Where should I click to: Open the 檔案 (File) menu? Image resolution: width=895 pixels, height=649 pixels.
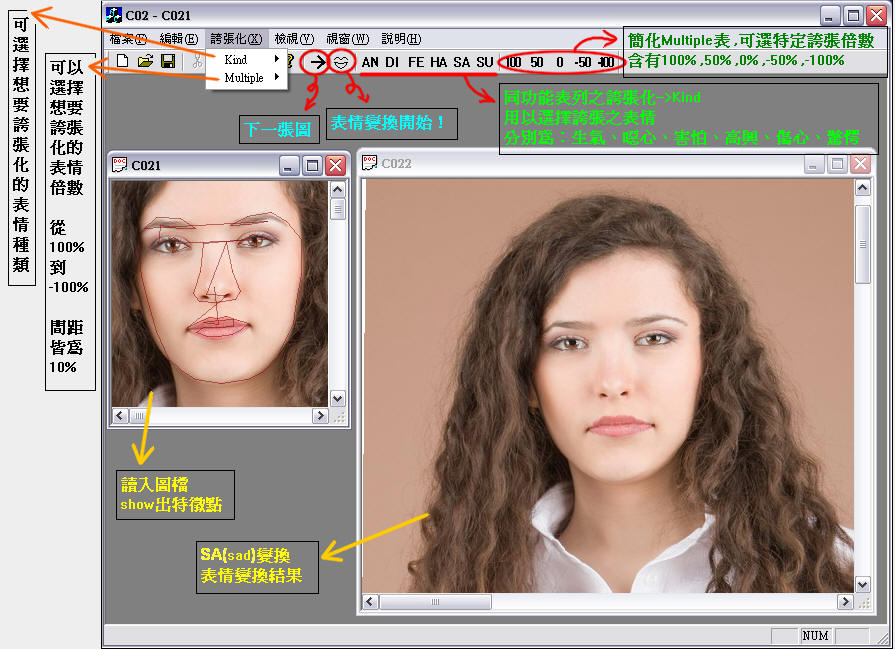pyautogui.click(x=128, y=39)
